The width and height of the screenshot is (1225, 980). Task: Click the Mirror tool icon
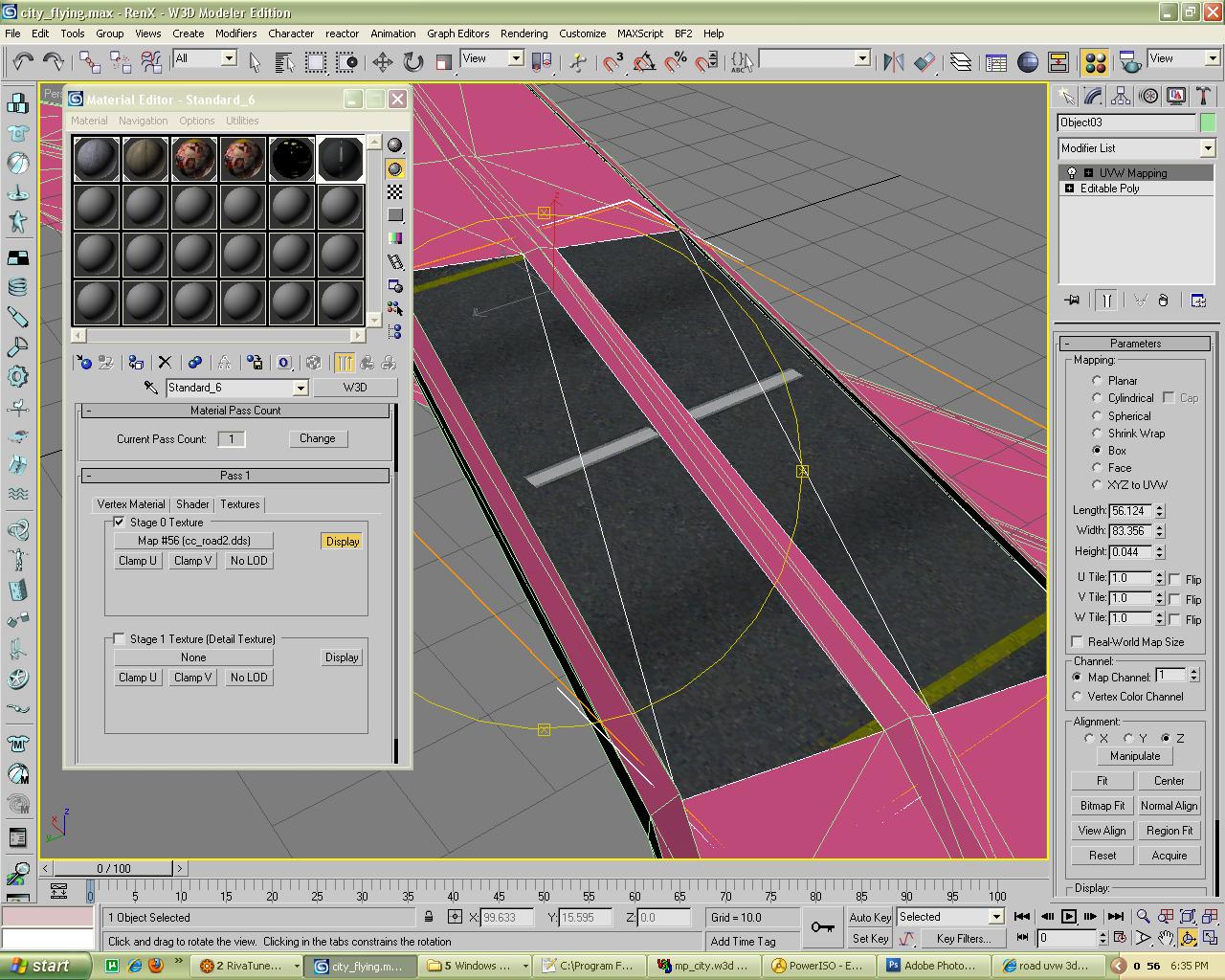(x=893, y=62)
